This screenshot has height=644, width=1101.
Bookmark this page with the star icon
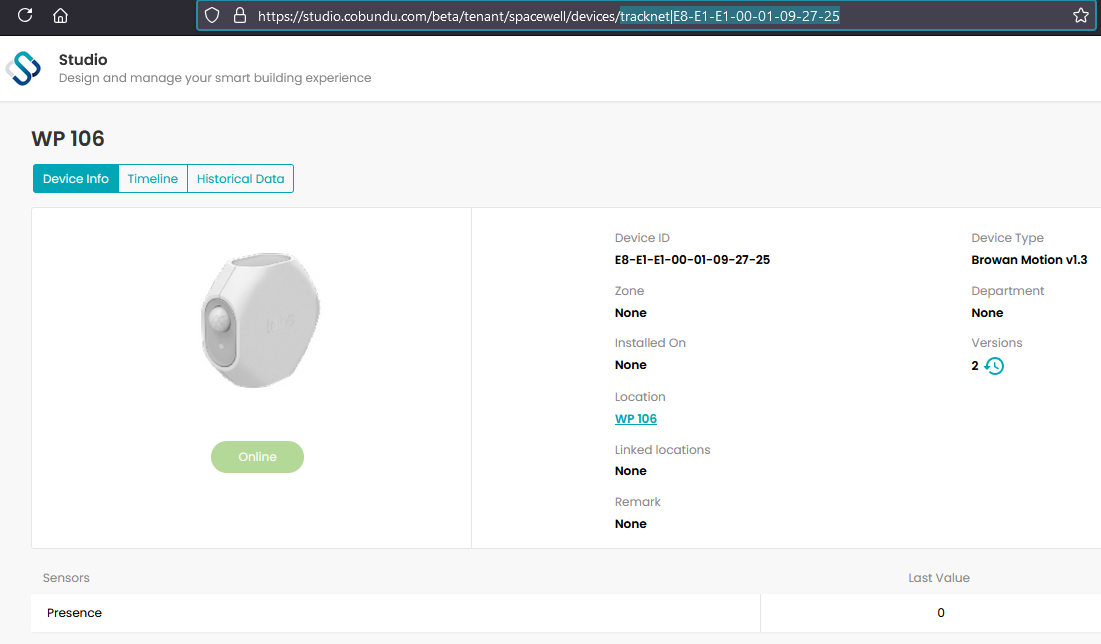click(x=1081, y=15)
